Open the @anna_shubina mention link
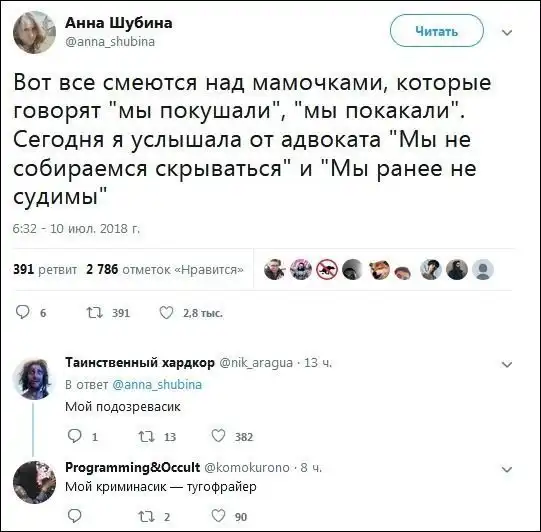The height and width of the screenshot is (532, 541). (x=157, y=384)
